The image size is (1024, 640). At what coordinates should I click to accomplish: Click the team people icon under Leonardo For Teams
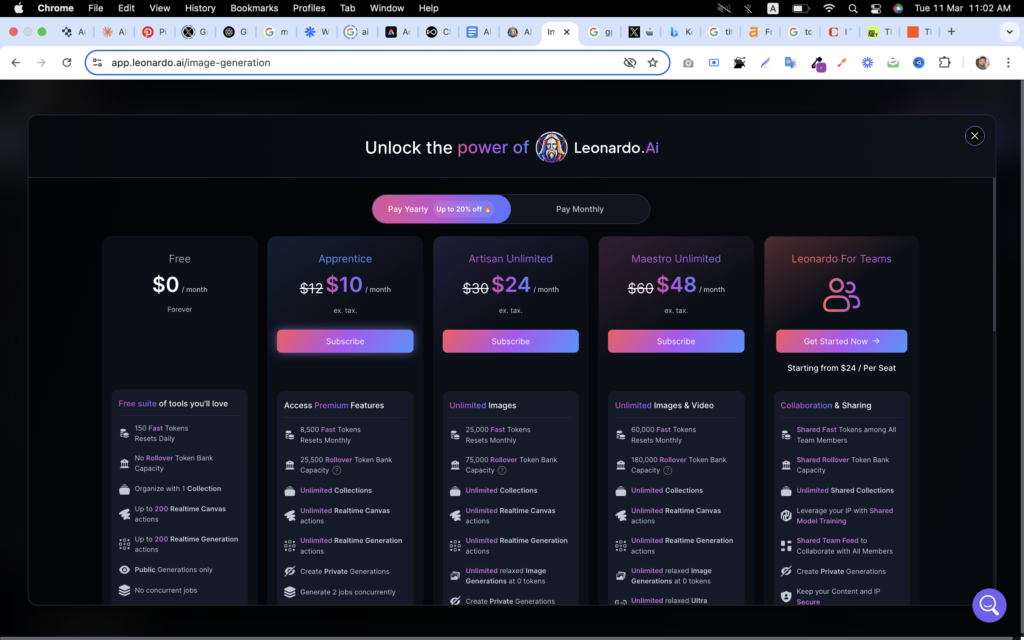tap(841, 295)
